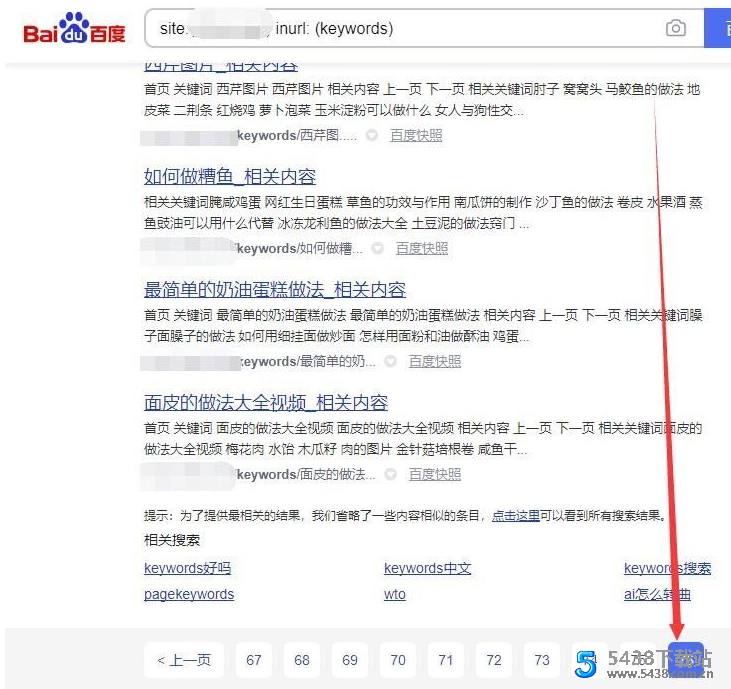Open related search pagekeywords
This screenshot has width=731, height=689.
tap(189, 594)
